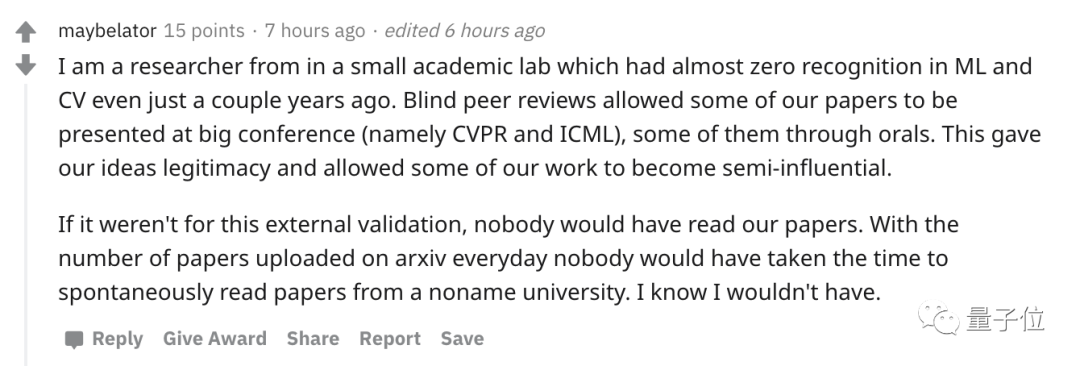The height and width of the screenshot is (366, 1080).
Task: Click the 'edited 6 hours ago' label
Action: 464,31
